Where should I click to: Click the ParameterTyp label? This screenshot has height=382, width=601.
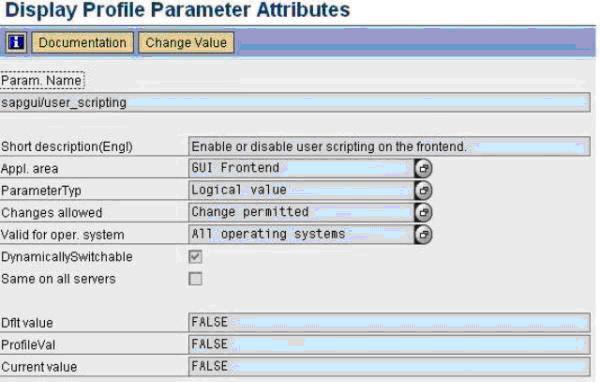click(x=41, y=191)
